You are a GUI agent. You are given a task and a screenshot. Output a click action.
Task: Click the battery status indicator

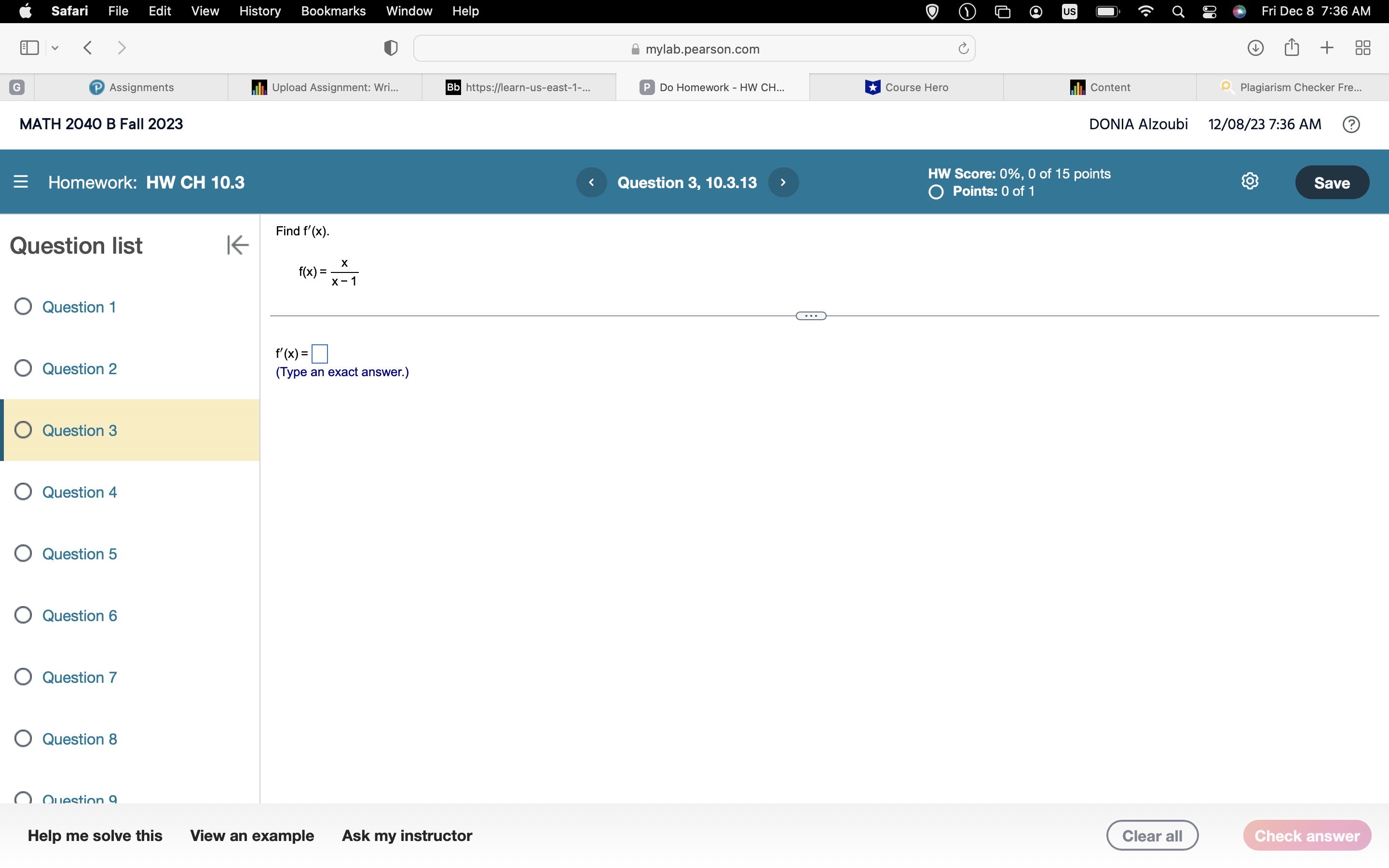coord(1106,11)
